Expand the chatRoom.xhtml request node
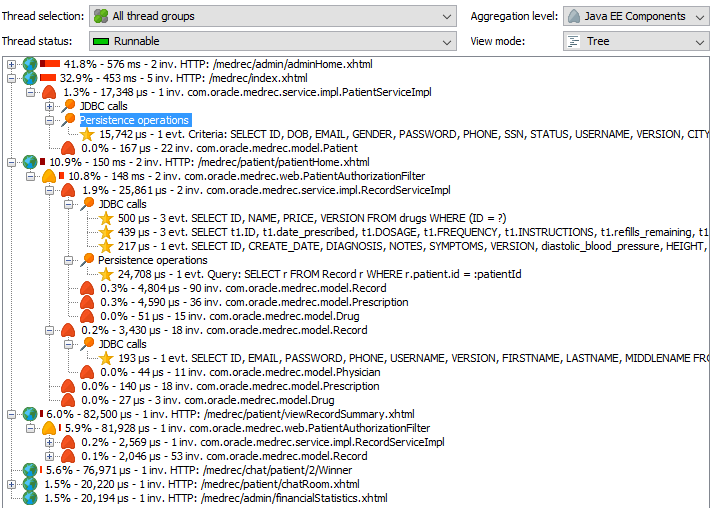712x508 pixels. [11, 484]
